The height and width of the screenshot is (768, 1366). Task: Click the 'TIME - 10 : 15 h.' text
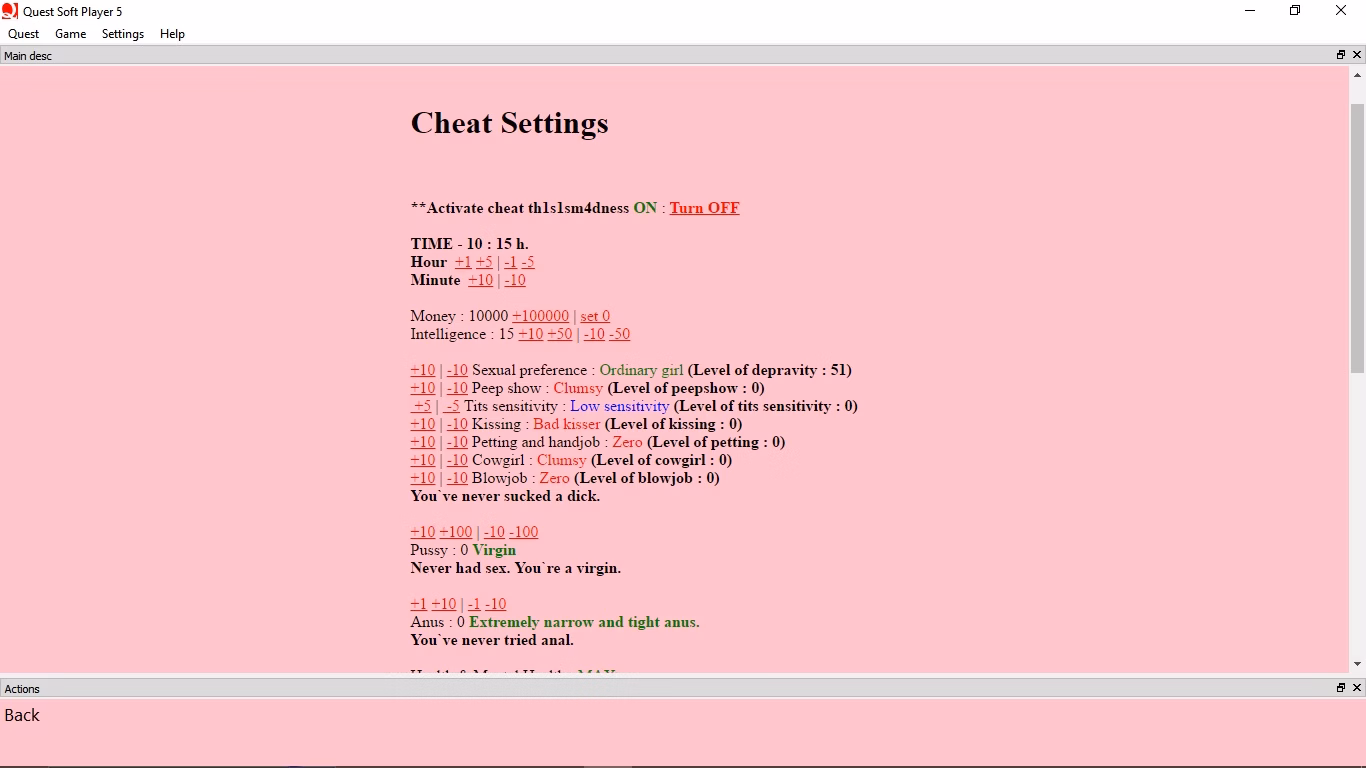click(470, 244)
